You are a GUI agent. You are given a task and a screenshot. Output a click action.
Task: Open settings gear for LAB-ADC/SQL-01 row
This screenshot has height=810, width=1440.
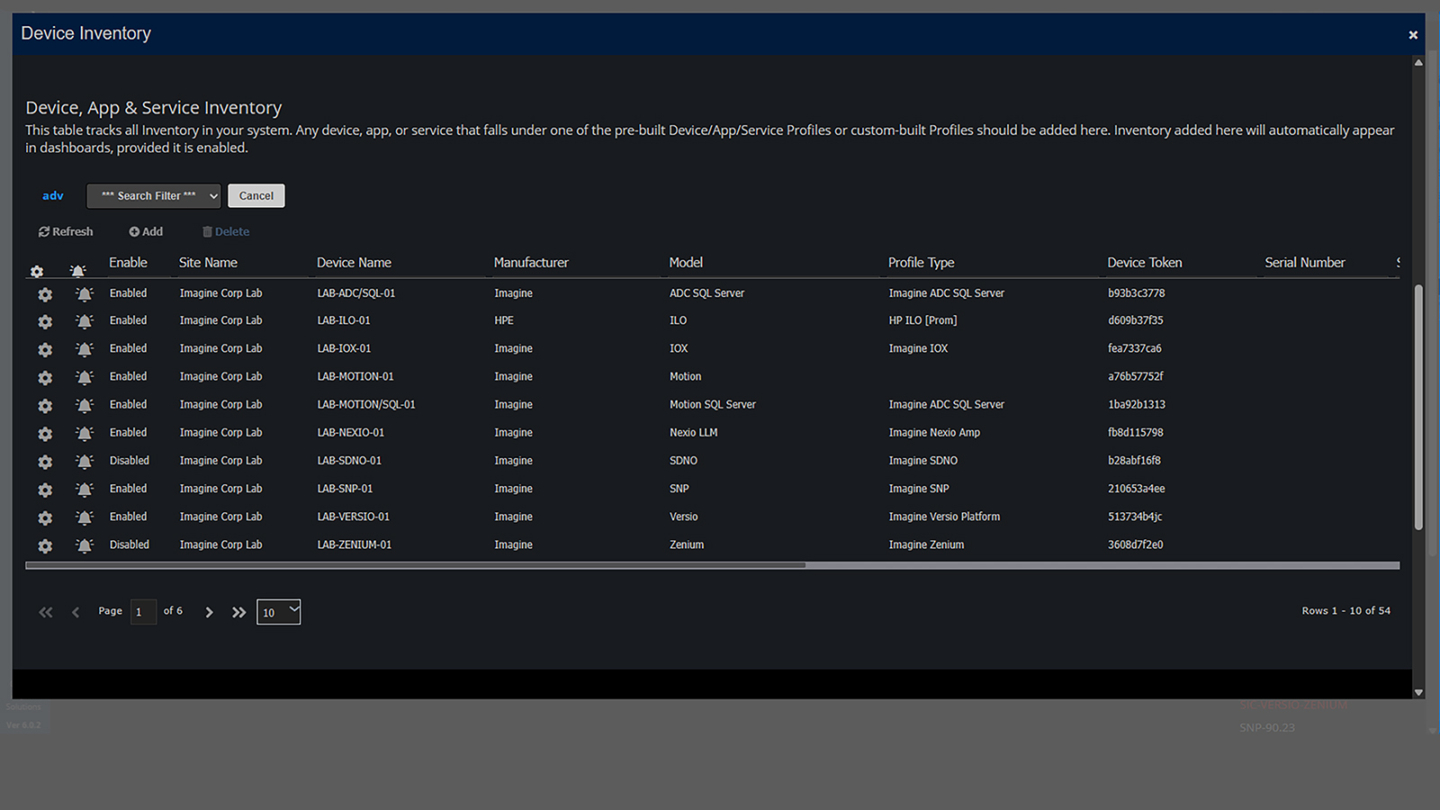click(x=45, y=294)
